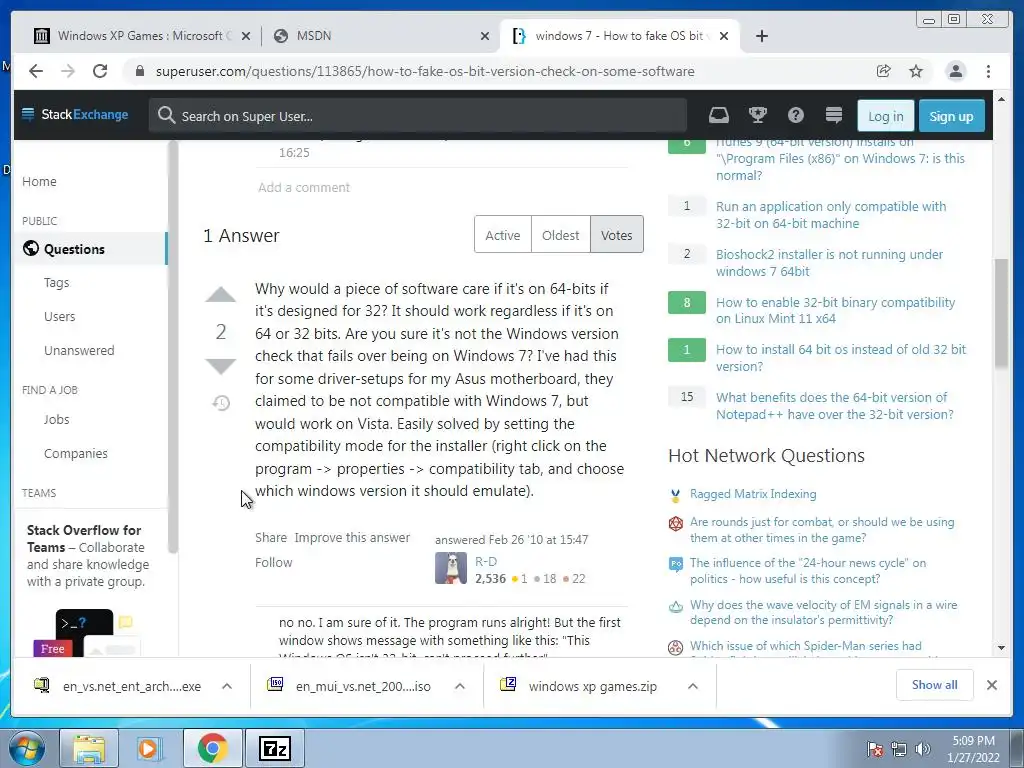Image resolution: width=1024 pixels, height=768 pixels.
Task: Open Bioshock2 installer related question
Action: (x=829, y=263)
